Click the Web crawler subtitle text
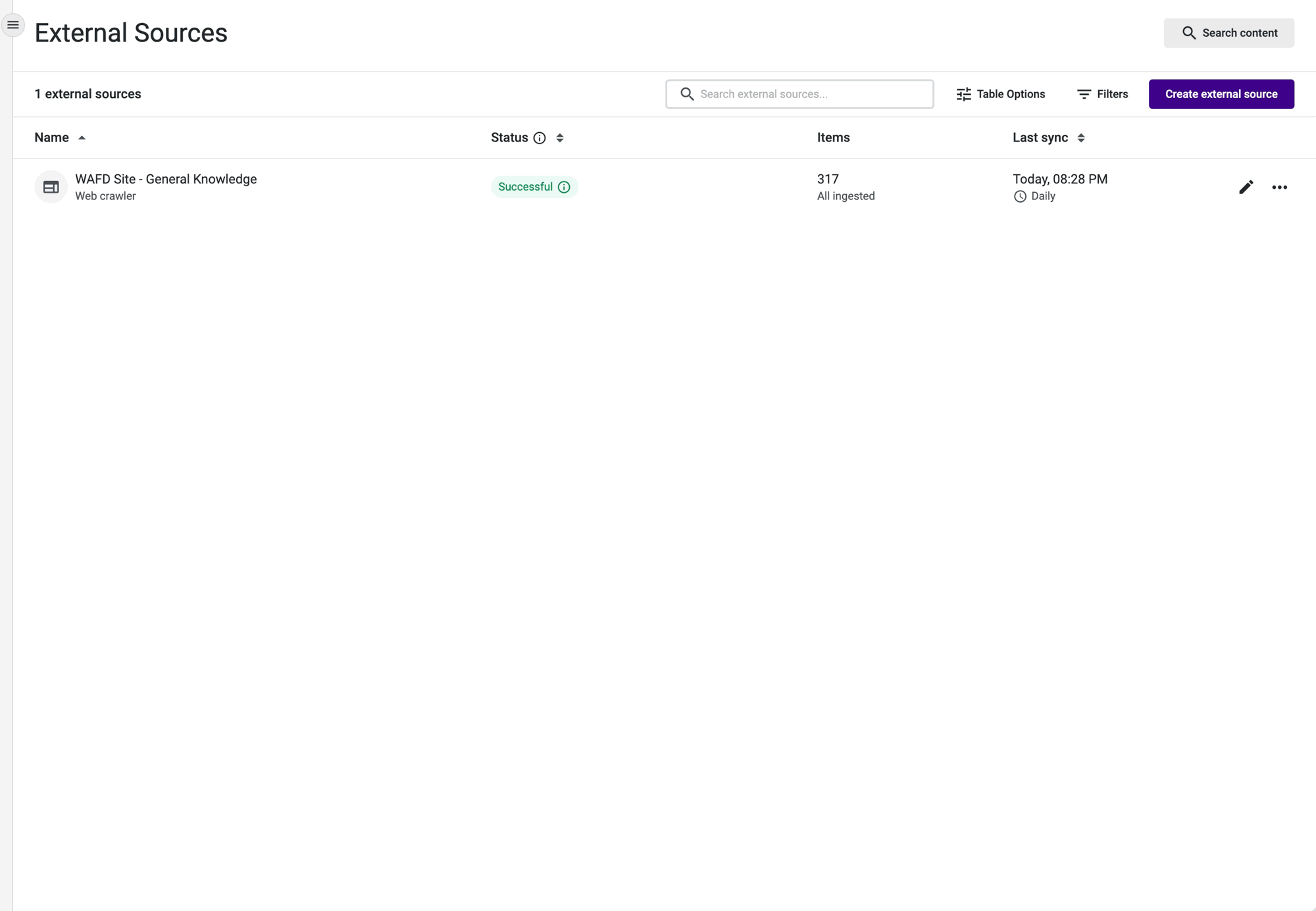Viewport: 1316px width, 911px height. click(x=105, y=196)
